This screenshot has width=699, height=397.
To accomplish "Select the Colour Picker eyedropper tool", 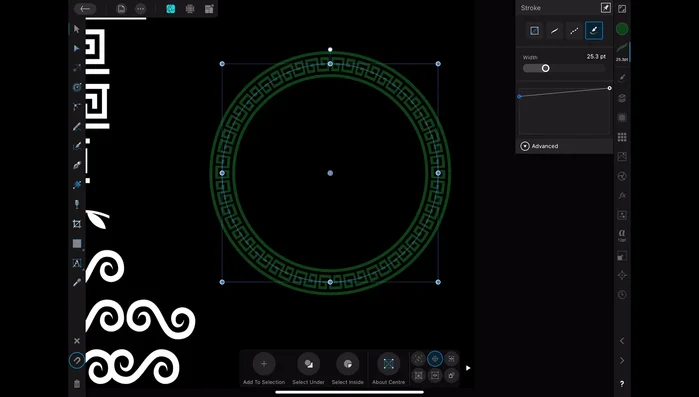I will pyautogui.click(x=77, y=282).
